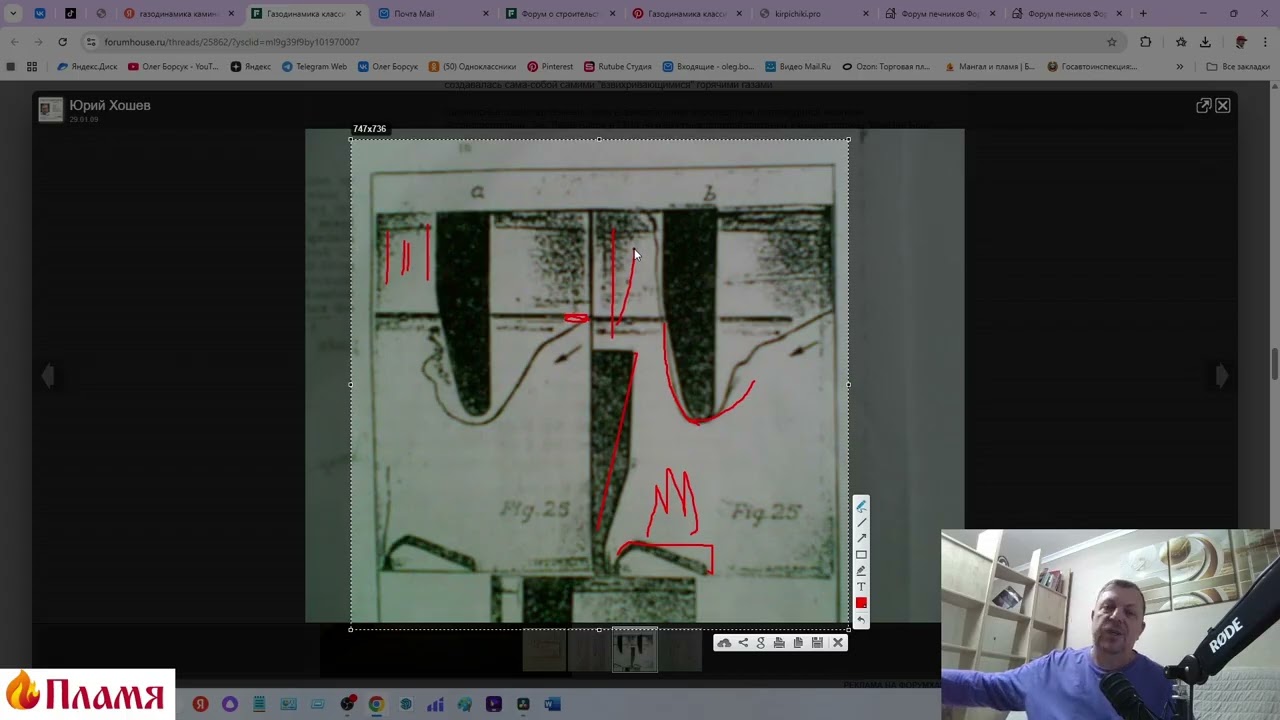Open the browser apps grid shortcut
The width and height of the screenshot is (1280, 720).
coord(32,67)
